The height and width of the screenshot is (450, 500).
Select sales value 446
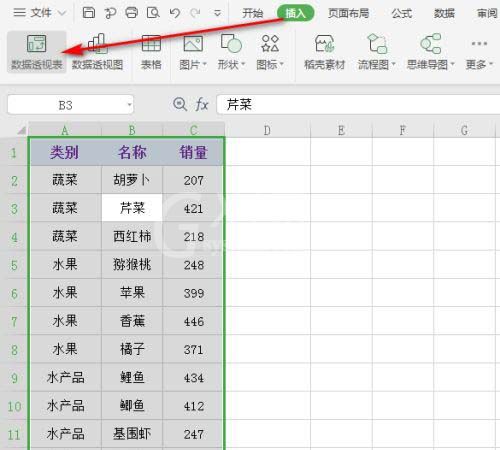pos(193,321)
